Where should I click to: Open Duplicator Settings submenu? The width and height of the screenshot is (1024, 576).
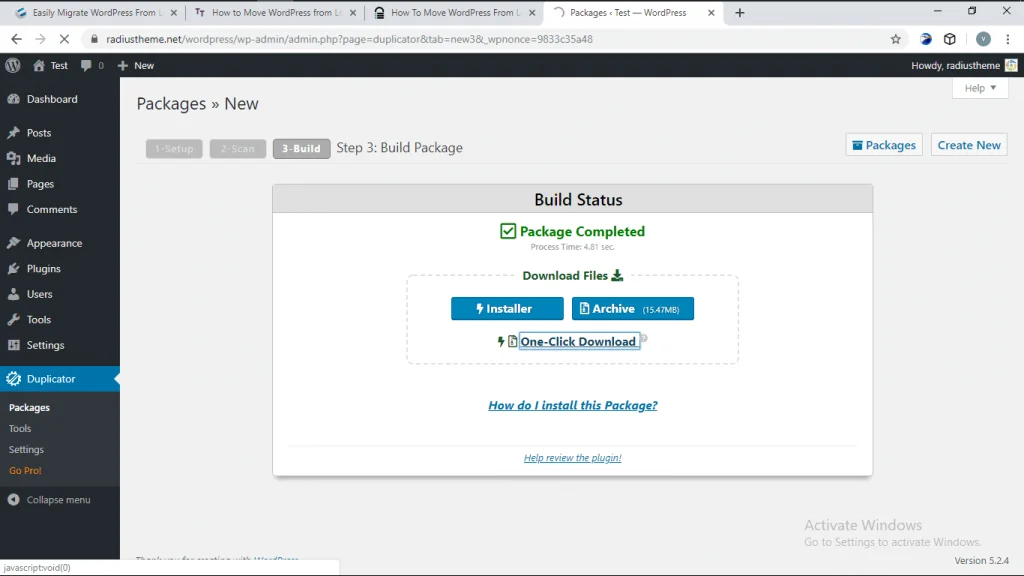point(26,449)
